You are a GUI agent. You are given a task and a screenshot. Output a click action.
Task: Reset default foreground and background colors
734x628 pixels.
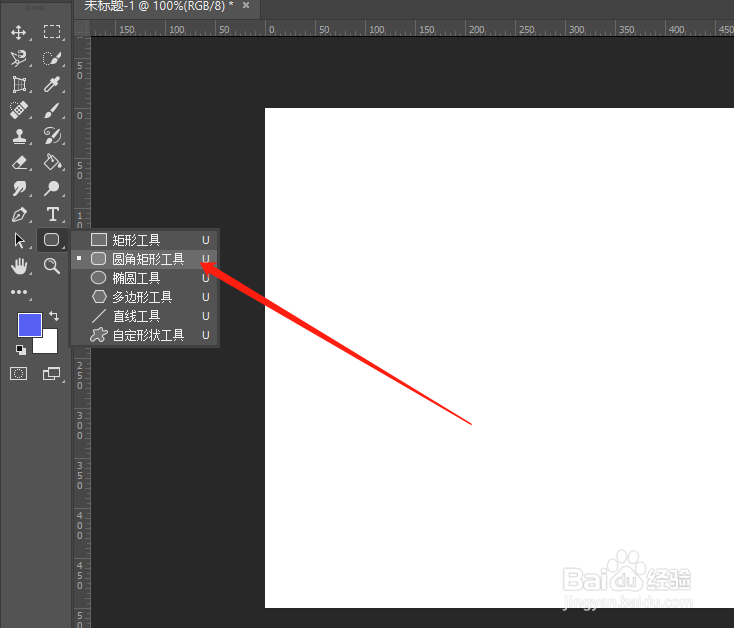click(21, 350)
